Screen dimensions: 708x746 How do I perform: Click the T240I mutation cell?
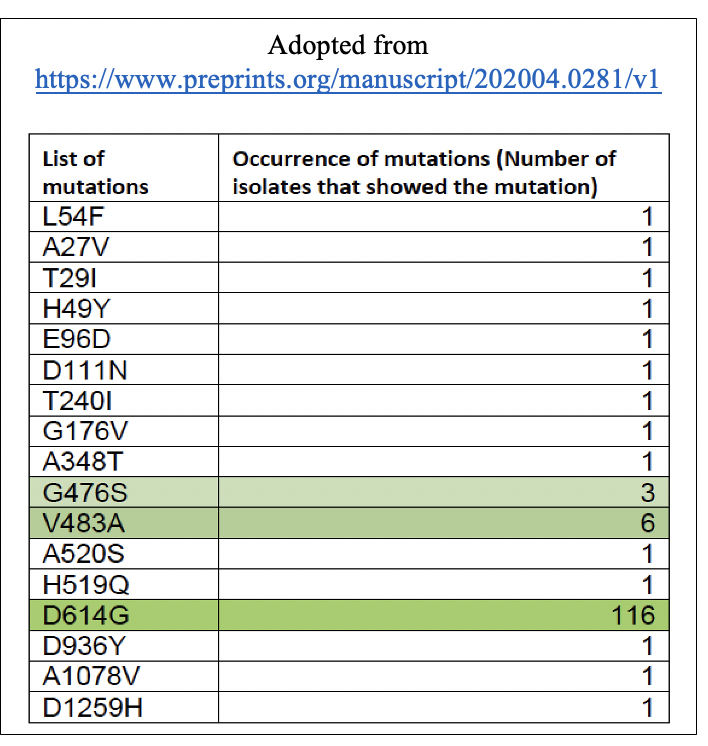point(124,401)
